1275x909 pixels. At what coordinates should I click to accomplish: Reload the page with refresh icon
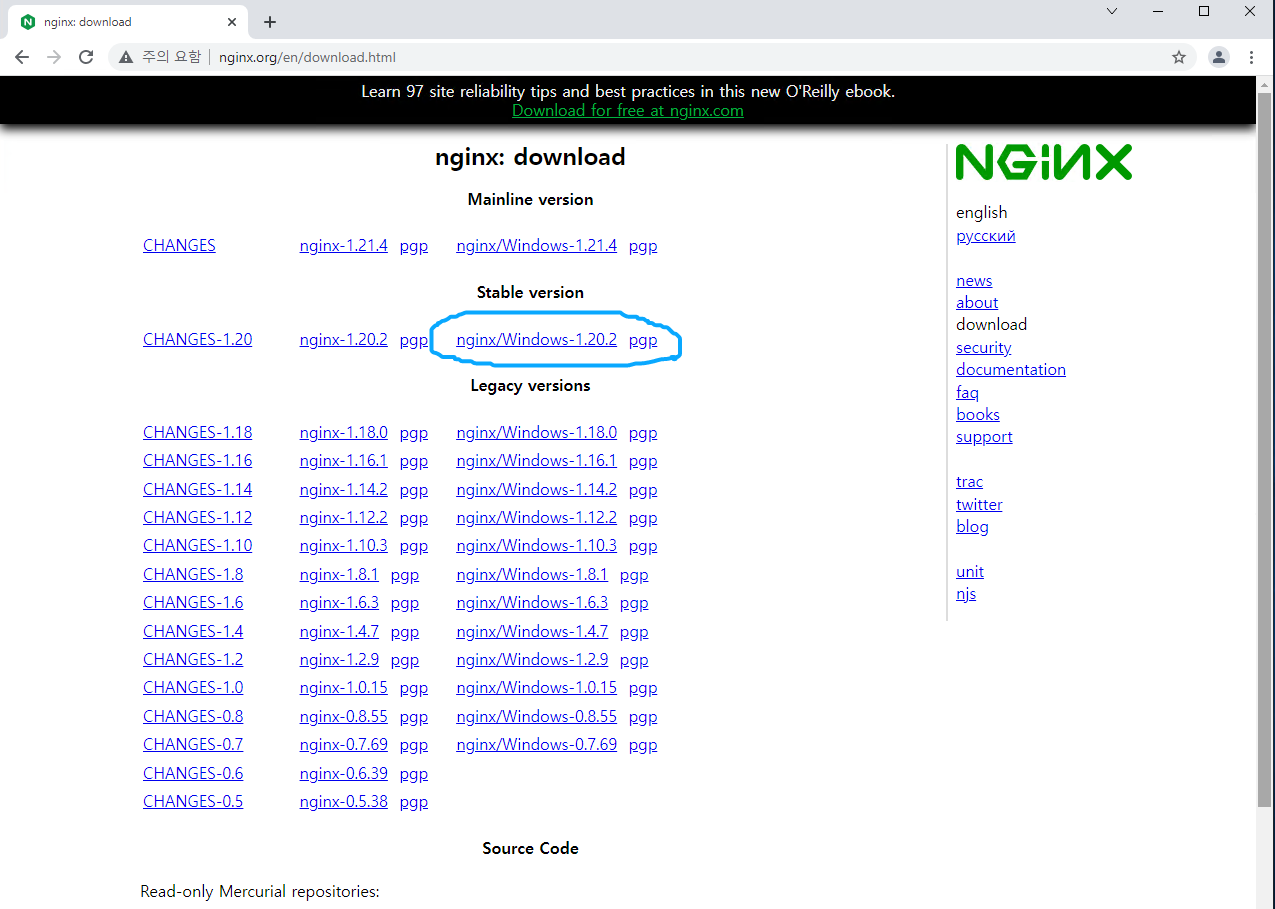tap(86, 57)
